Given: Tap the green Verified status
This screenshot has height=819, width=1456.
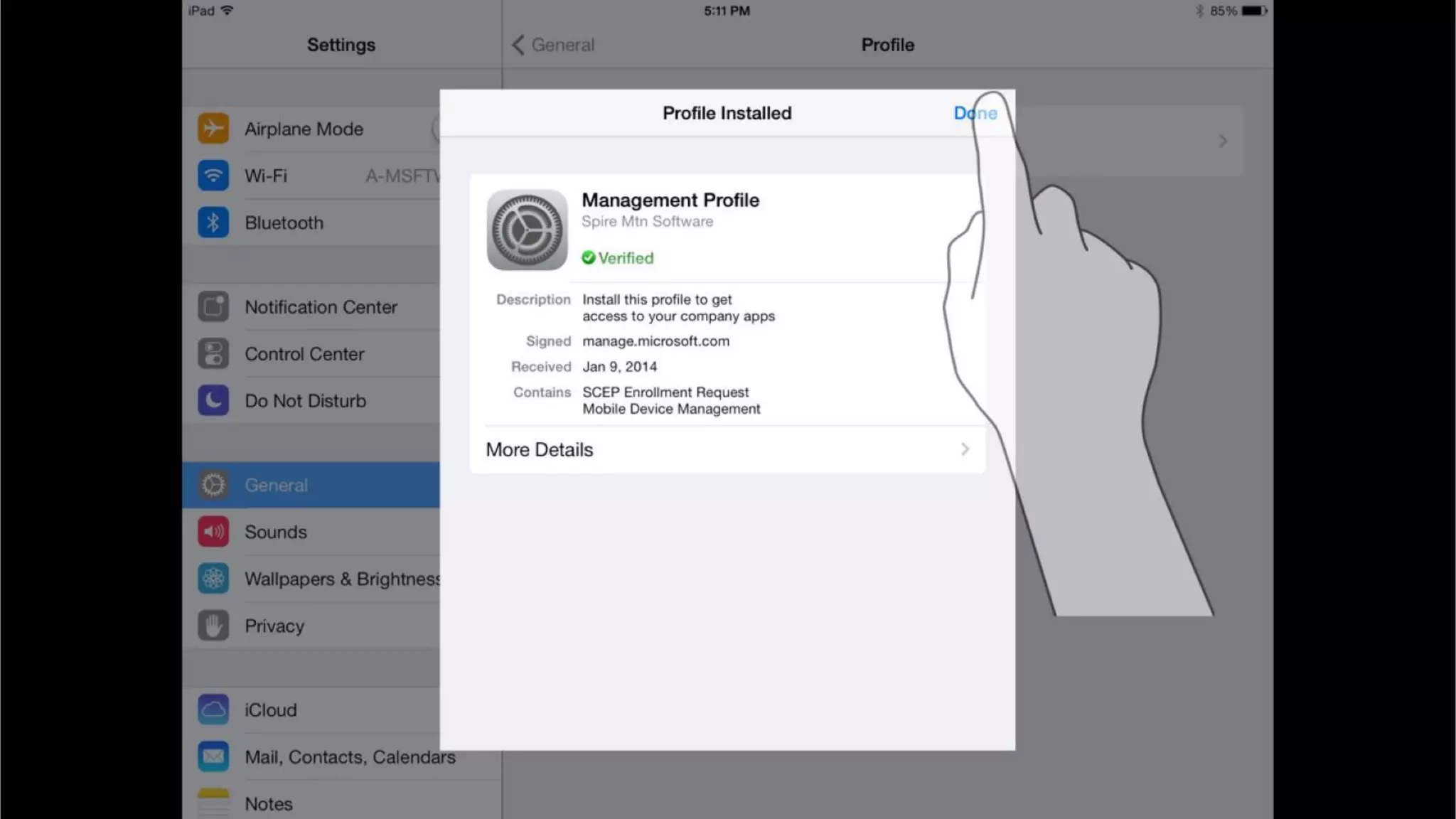Looking at the screenshot, I should click(x=618, y=258).
